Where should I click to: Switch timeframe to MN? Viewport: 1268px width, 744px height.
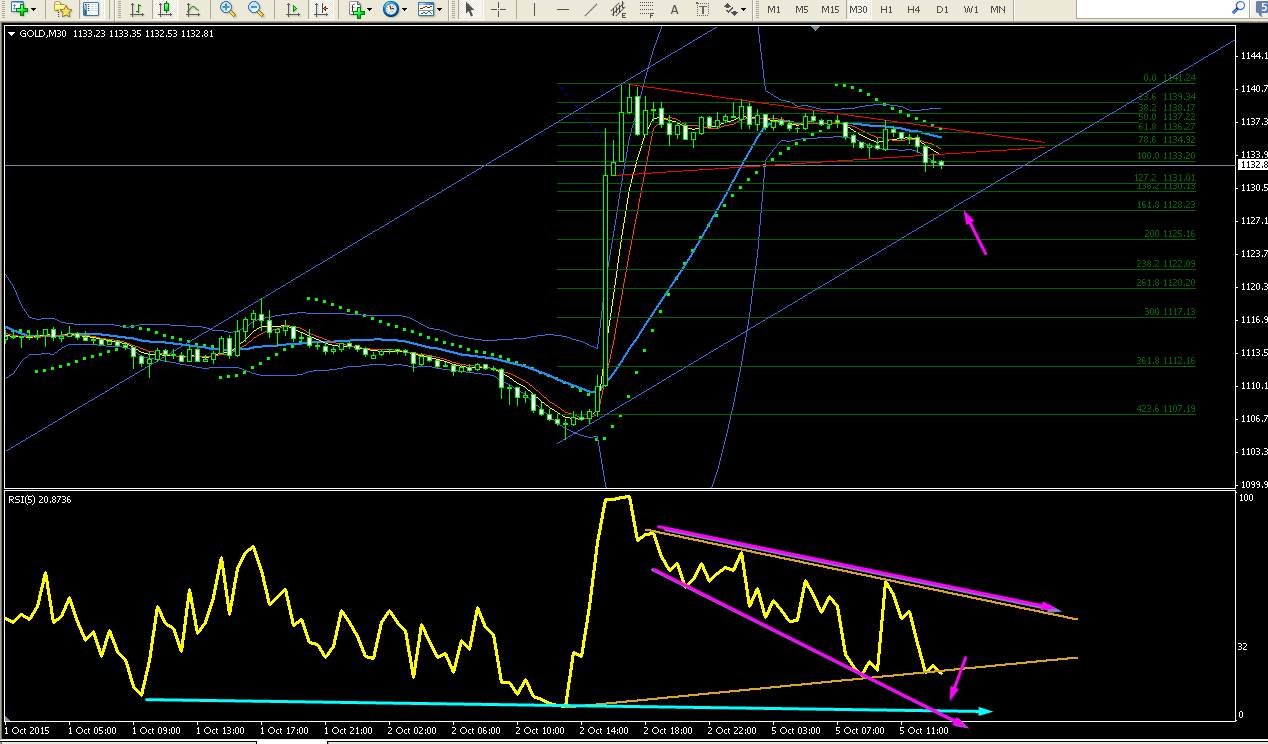click(998, 9)
